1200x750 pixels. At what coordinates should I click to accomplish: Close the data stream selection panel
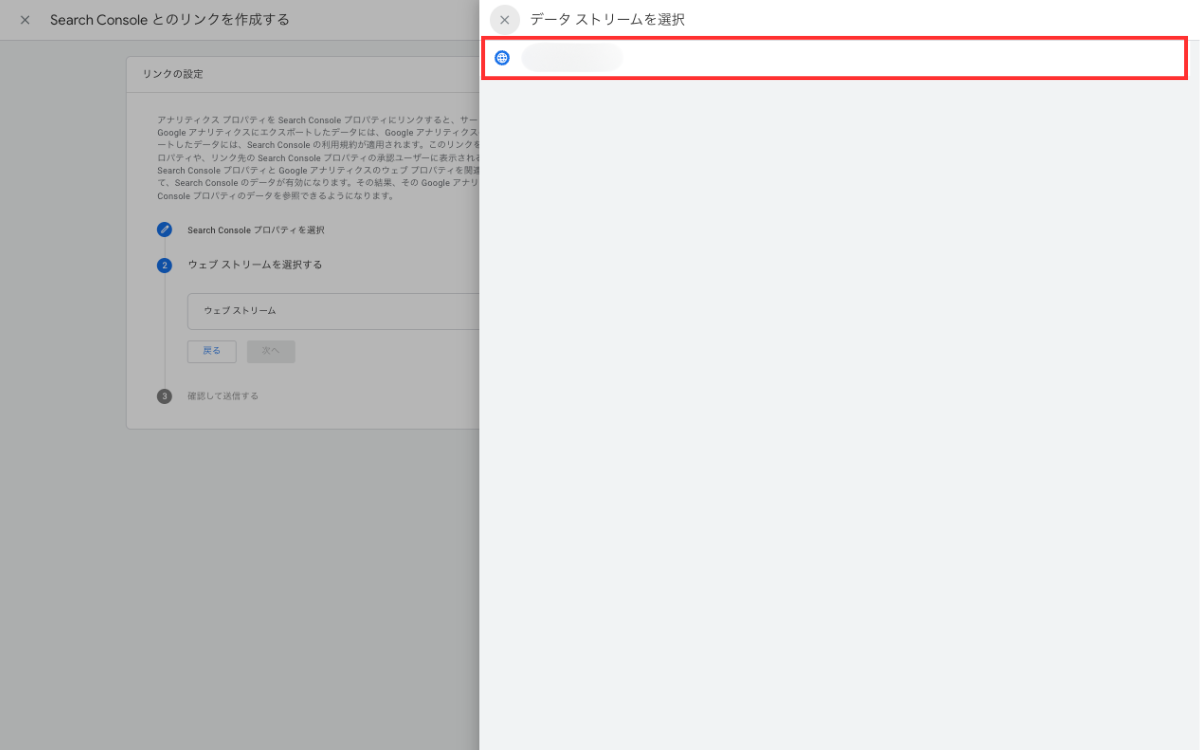(505, 20)
